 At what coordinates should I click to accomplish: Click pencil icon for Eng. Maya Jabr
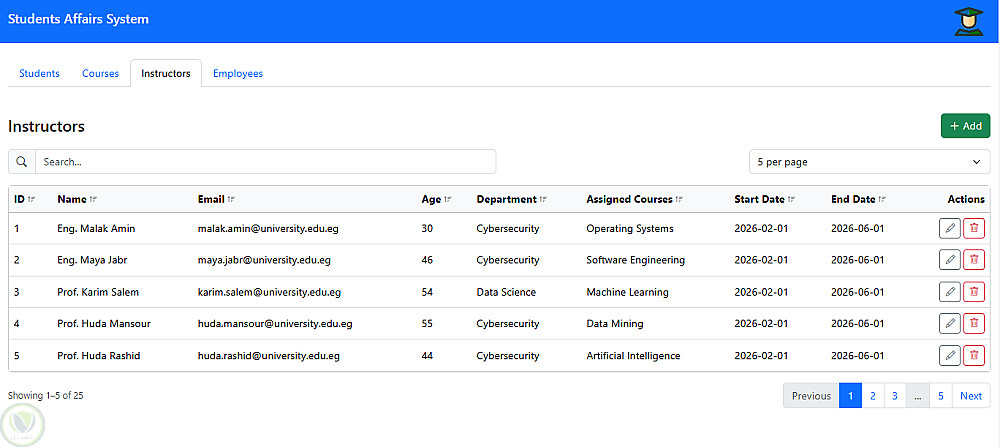click(949, 260)
